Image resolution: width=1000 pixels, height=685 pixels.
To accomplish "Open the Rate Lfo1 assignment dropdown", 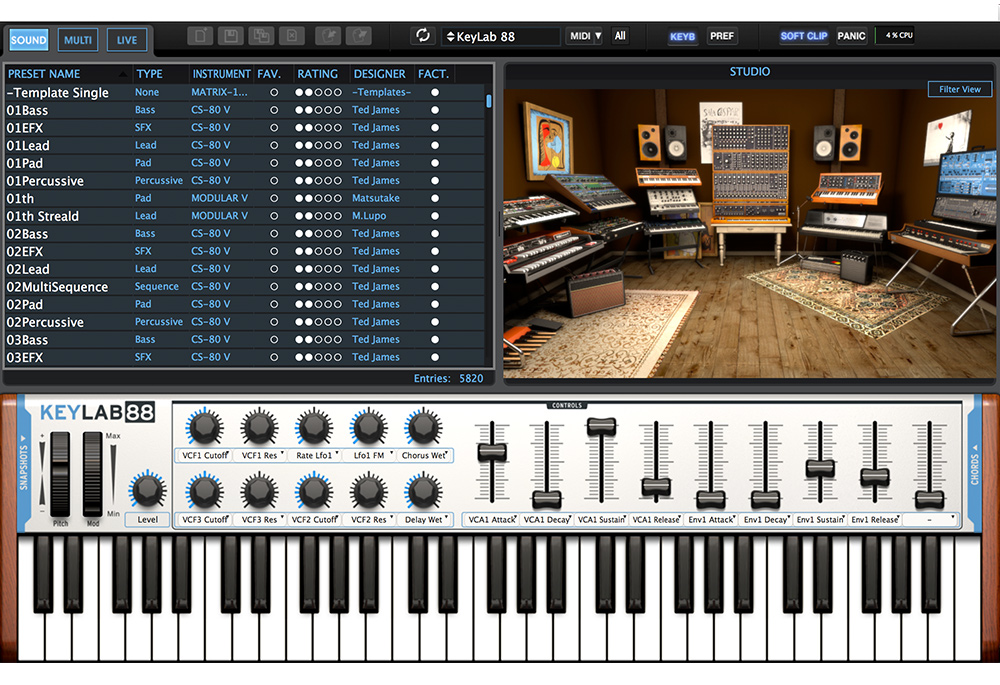I will coord(314,455).
